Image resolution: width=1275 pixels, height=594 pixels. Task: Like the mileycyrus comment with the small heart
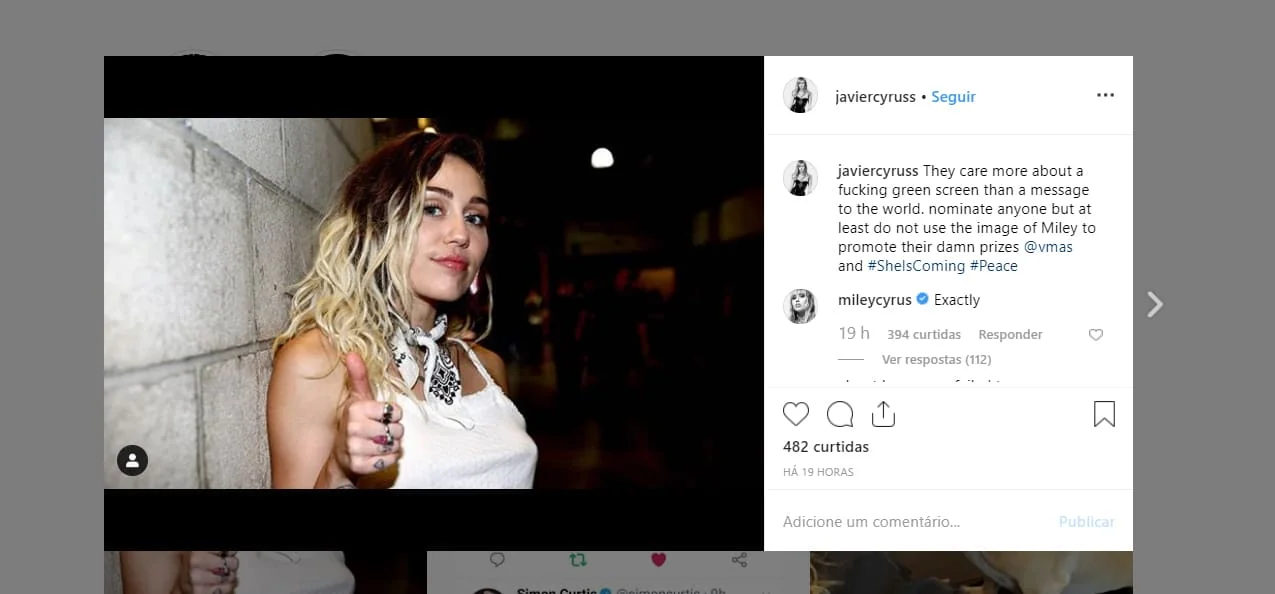tap(1095, 335)
